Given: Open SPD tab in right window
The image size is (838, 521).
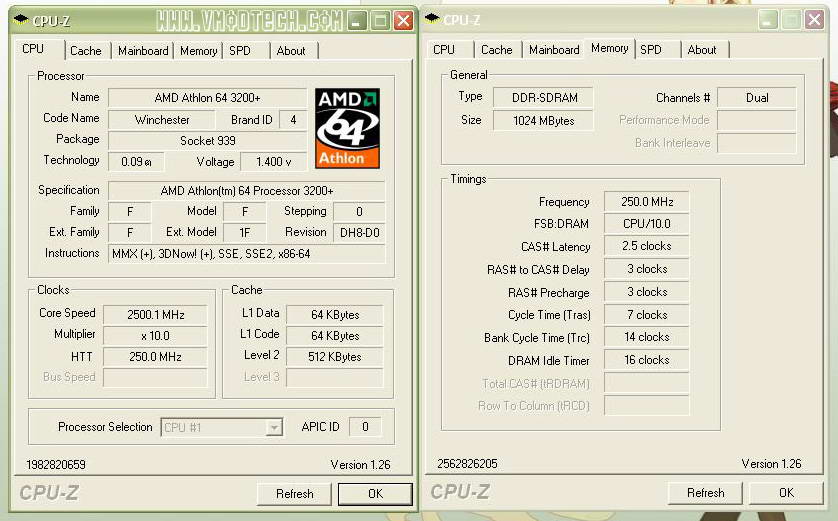Looking at the screenshot, I should click(x=651, y=50).
